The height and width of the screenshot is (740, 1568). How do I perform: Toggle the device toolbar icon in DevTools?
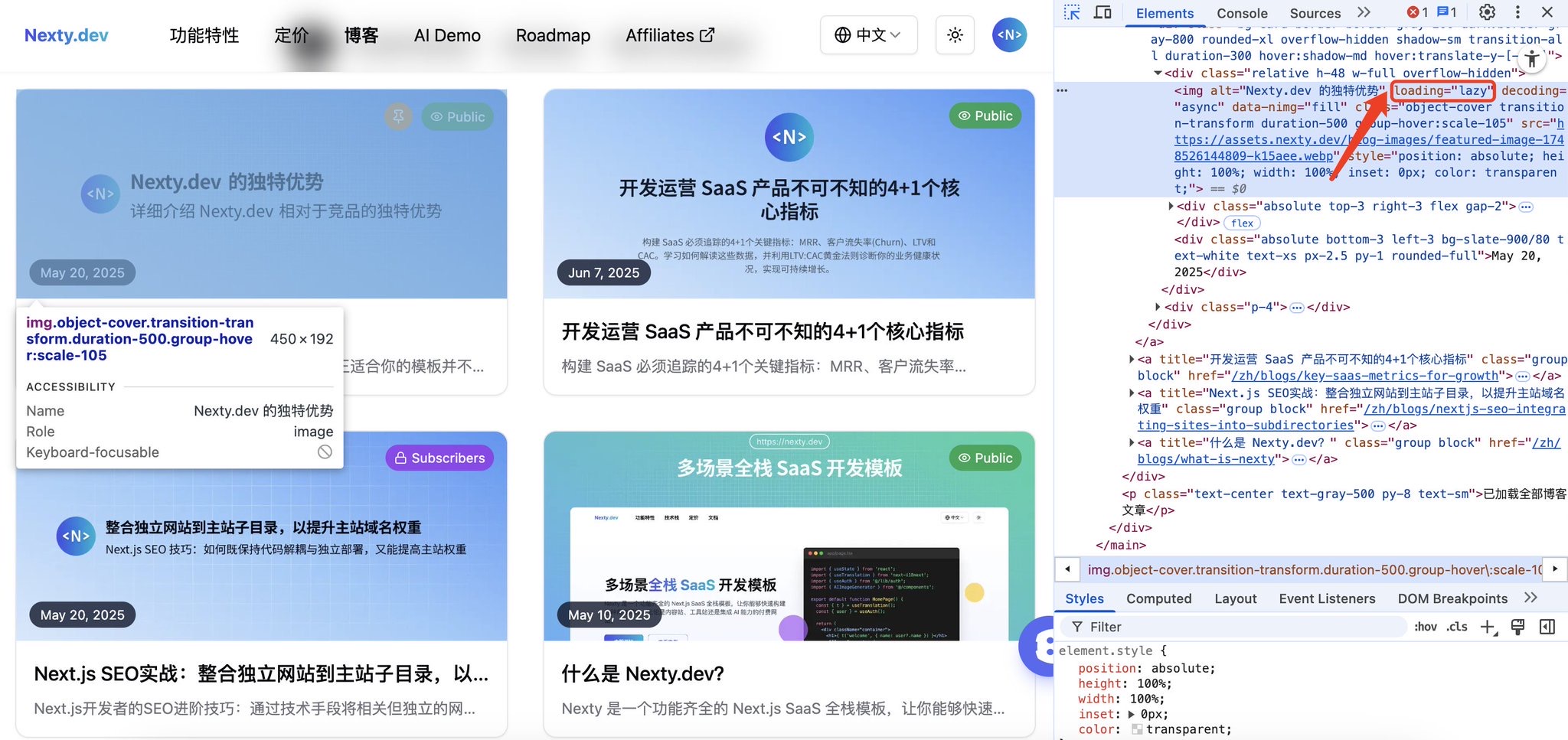coord(1102,12)
